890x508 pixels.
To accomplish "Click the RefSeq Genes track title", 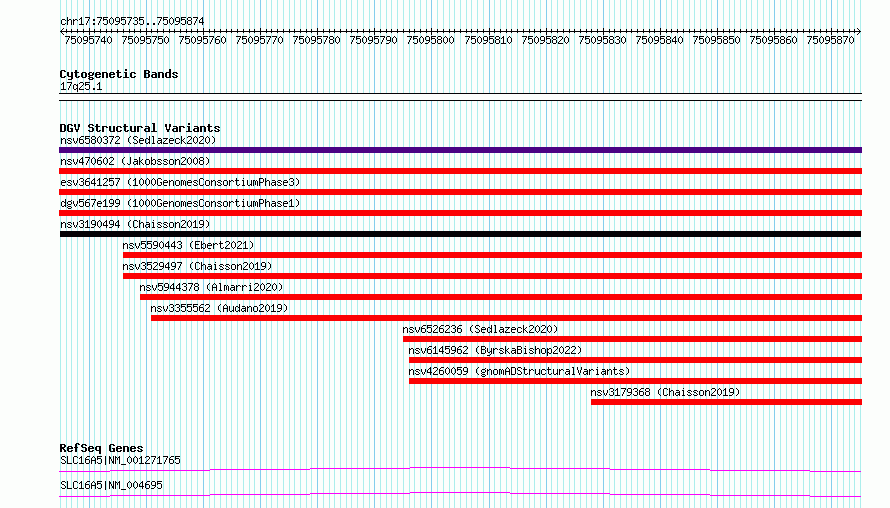I will (x=101, y=448).
